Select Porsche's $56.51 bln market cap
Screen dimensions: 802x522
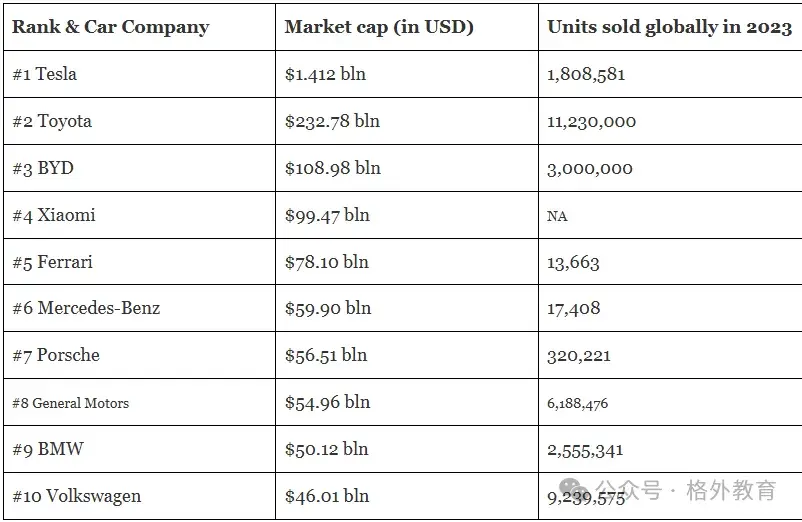[326, 355]
